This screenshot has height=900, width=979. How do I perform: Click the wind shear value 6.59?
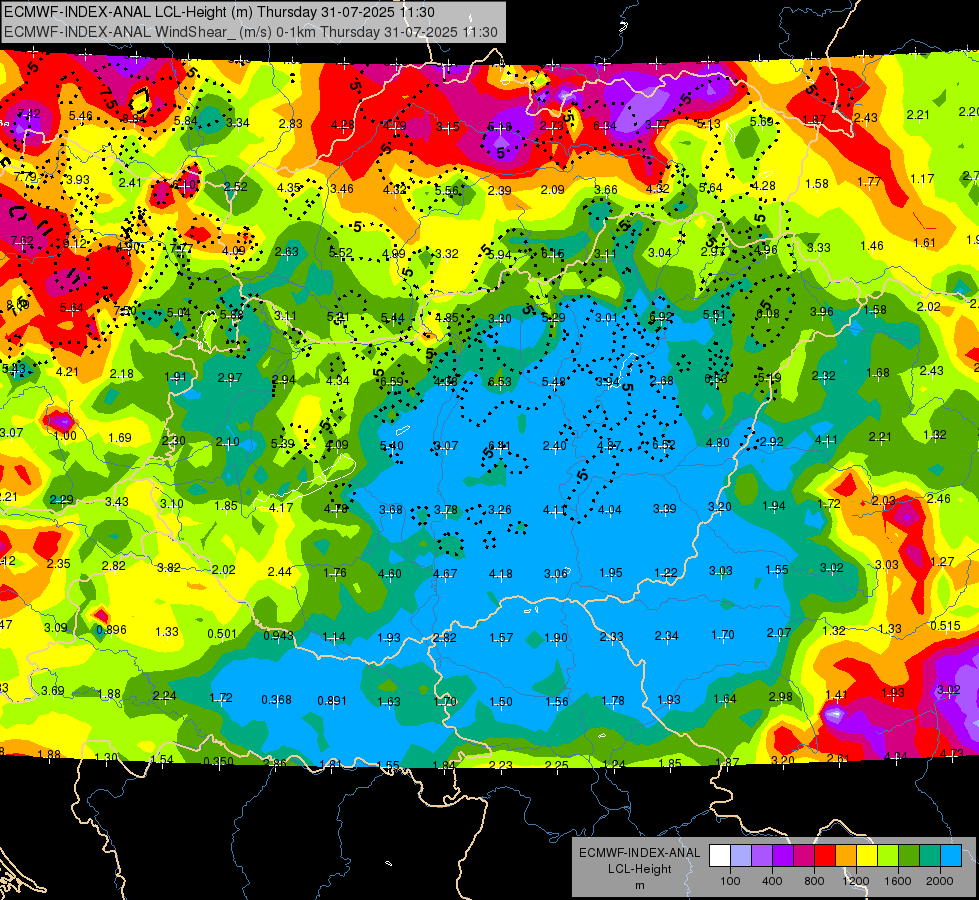click(x=391, y=382)
